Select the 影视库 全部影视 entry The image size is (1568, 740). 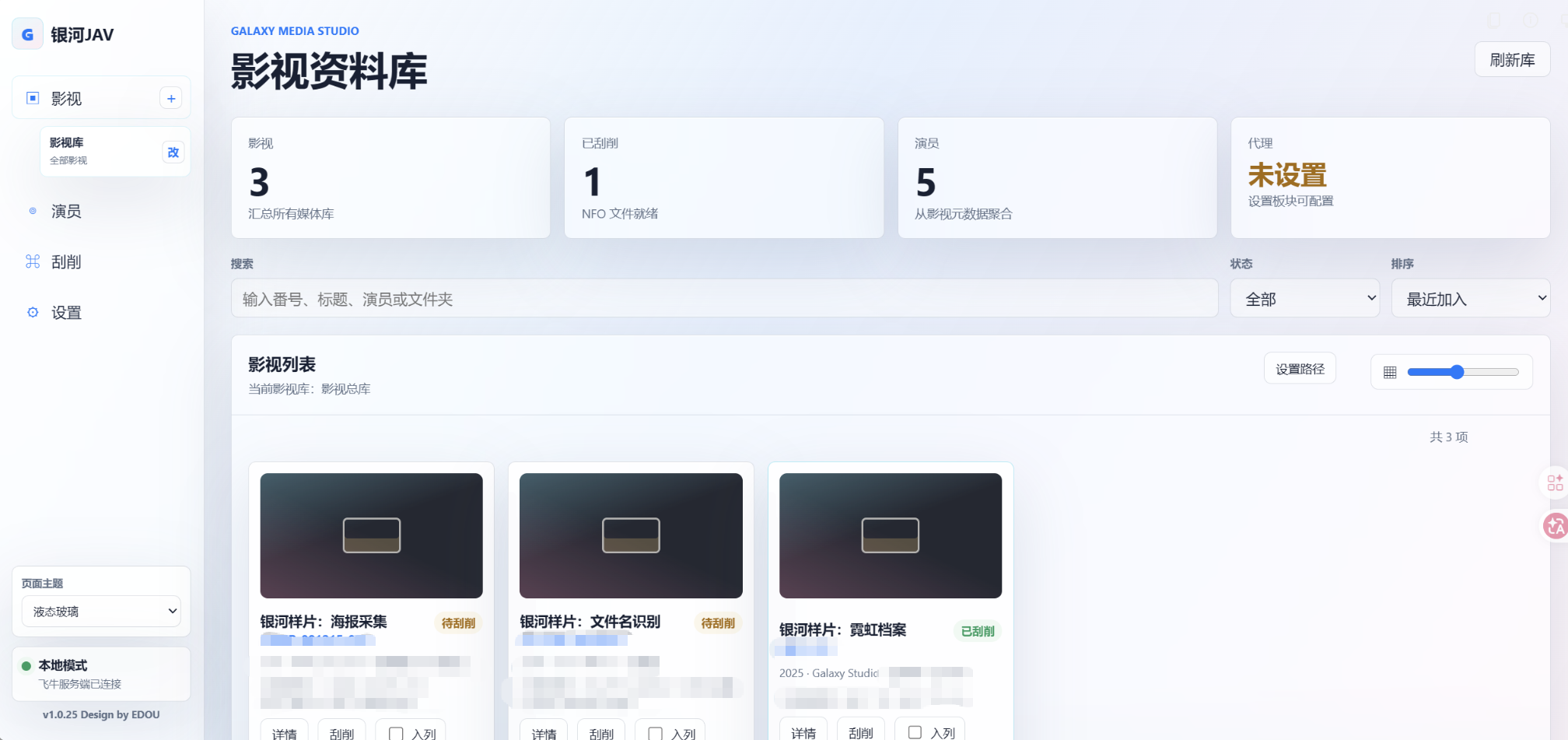[x=115, y=151]
